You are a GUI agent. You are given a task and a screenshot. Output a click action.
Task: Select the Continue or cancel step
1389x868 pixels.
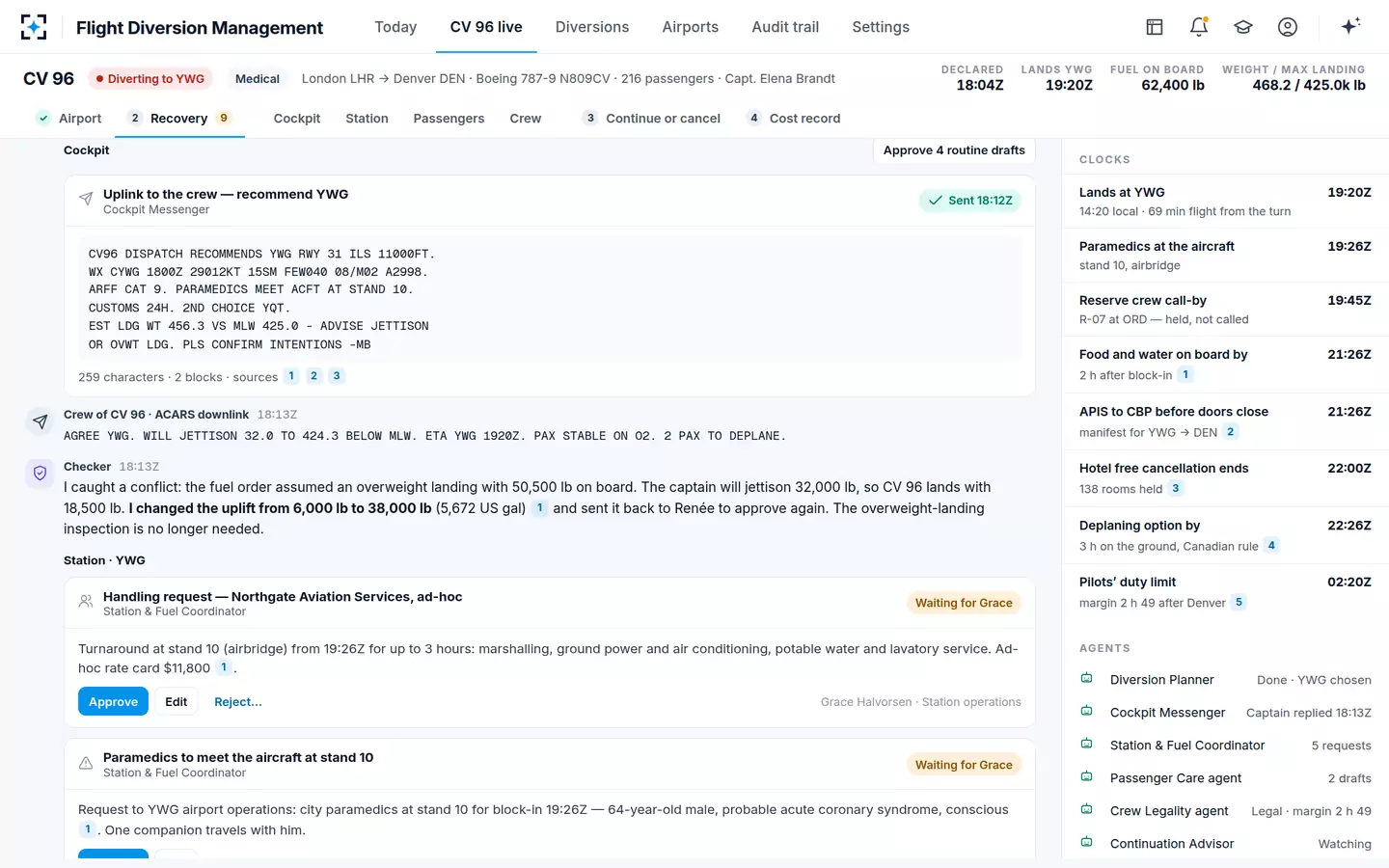click(652, 119)
